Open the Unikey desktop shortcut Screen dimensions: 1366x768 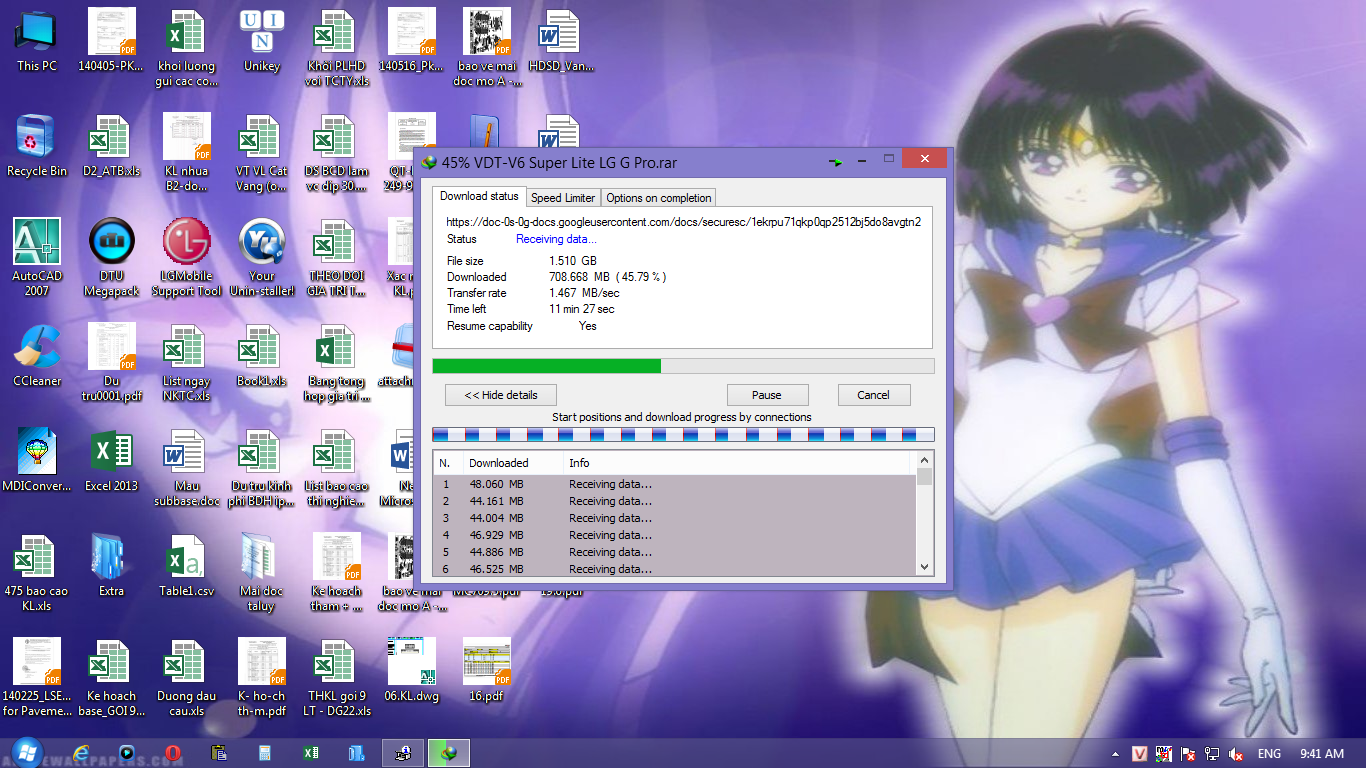tap(262, 41)
